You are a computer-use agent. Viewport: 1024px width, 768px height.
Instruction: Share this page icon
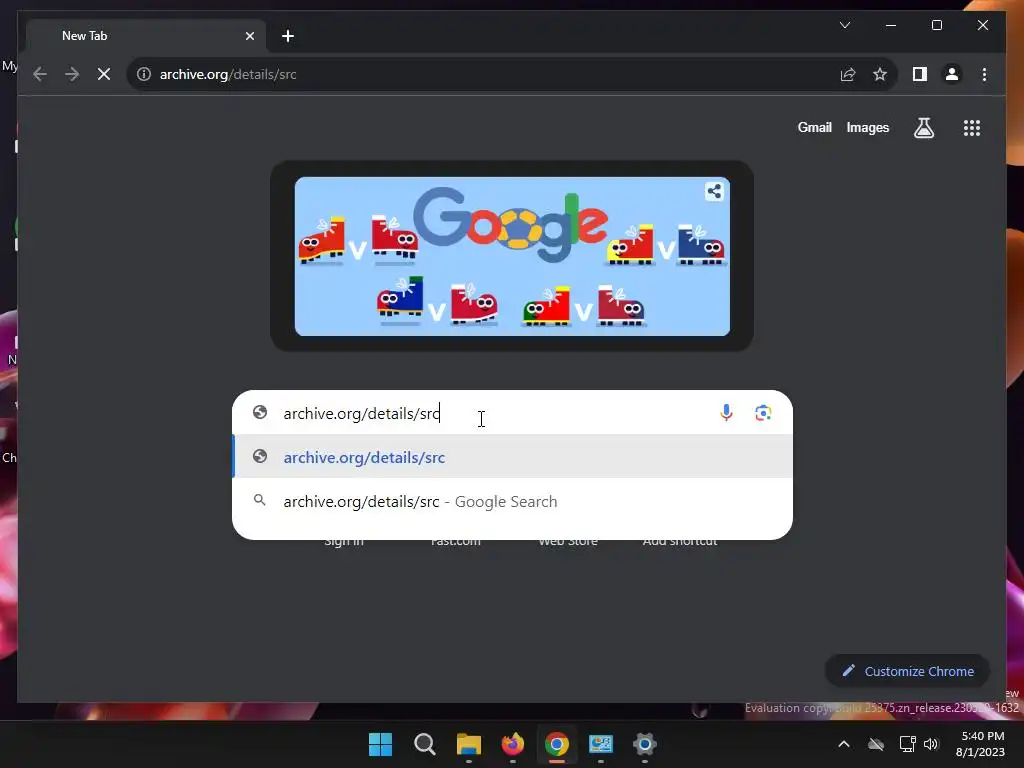tap(848, 74)
